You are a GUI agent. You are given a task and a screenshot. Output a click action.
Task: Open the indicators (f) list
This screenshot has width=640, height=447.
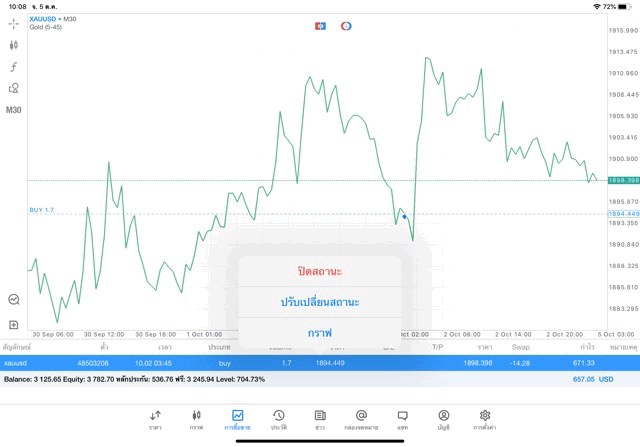(x=14, y=67)
